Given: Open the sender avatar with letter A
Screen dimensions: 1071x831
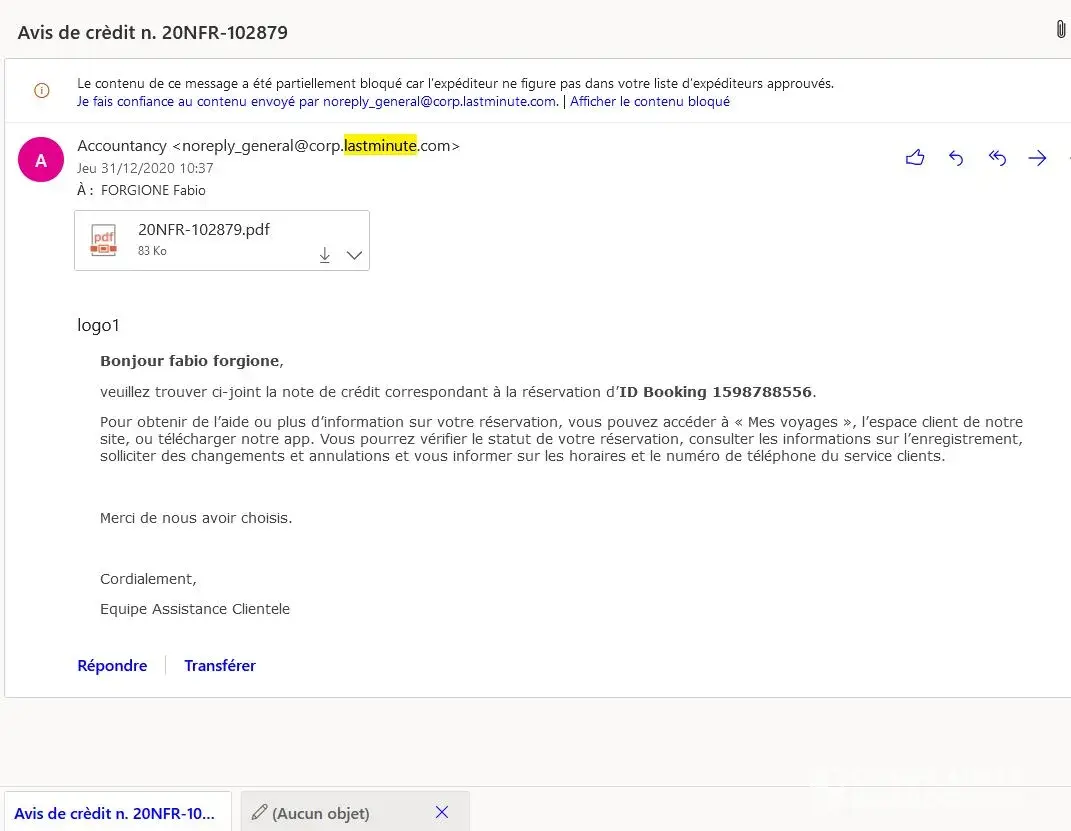Looking at the screenshot, I should [41, 160].
